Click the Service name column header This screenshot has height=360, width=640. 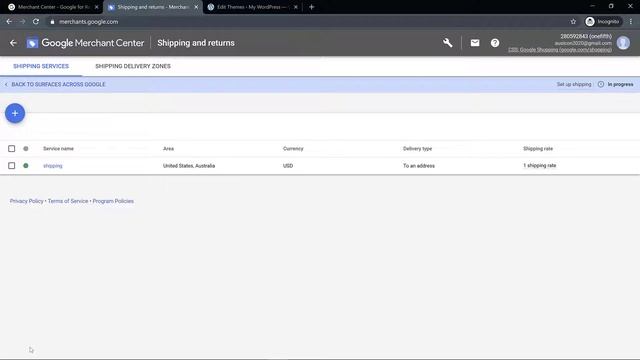click(x=58, y=149)
